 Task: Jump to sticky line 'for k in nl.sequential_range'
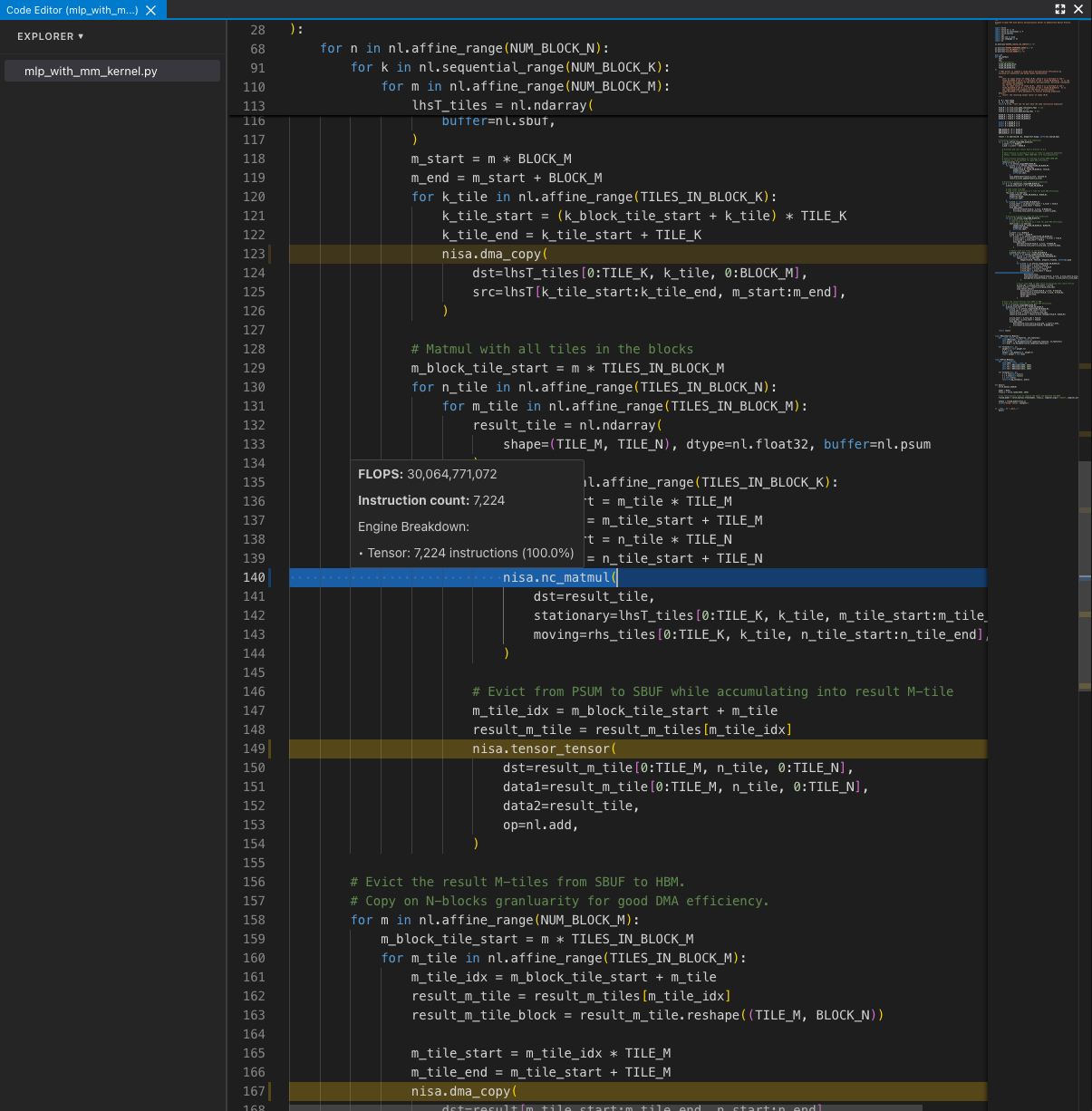510,67
